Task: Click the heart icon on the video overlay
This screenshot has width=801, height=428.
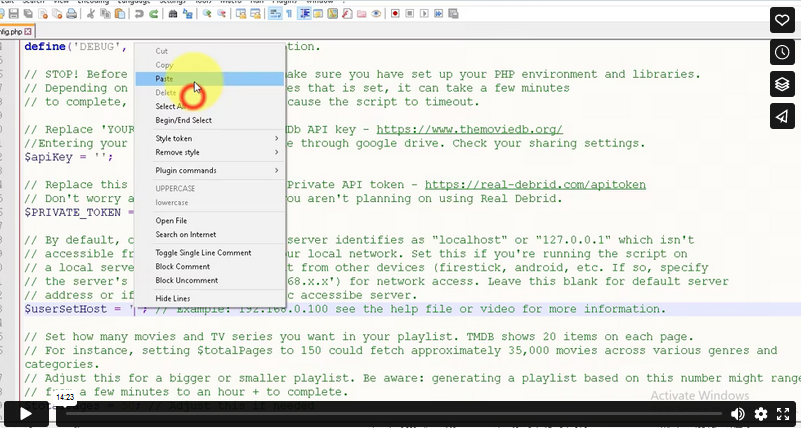Action: click(x=781, y=20)
